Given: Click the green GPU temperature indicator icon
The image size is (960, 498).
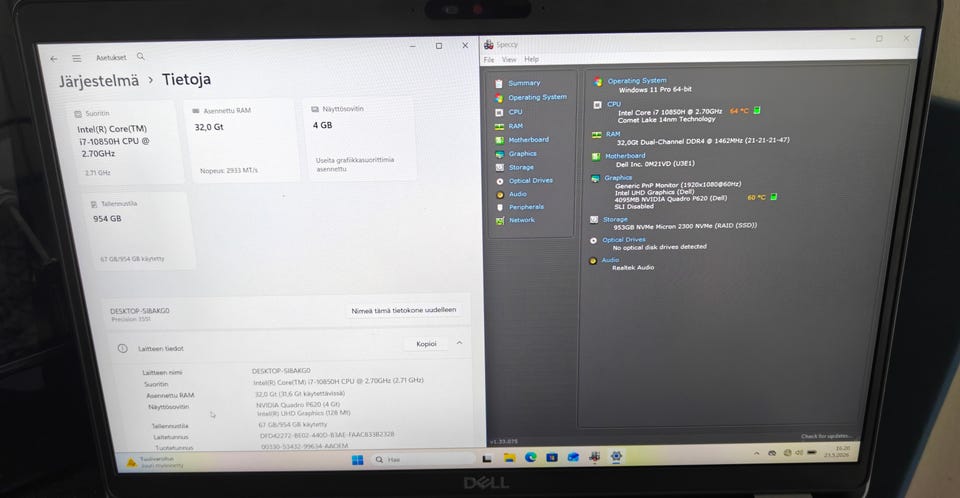Looking at the screenshot, I should 773,197.
